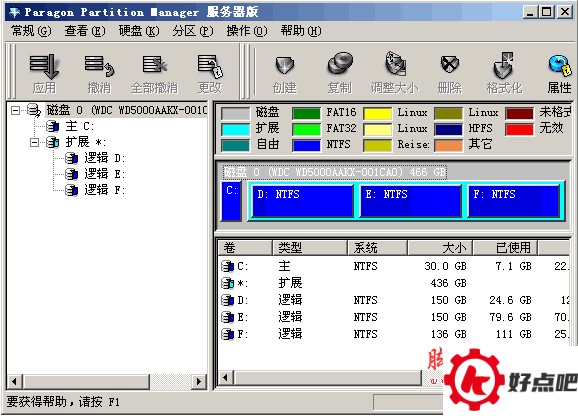Select the 磁盘 0 disk icon in tree
578x416 pixels.
tap(34, 110)
